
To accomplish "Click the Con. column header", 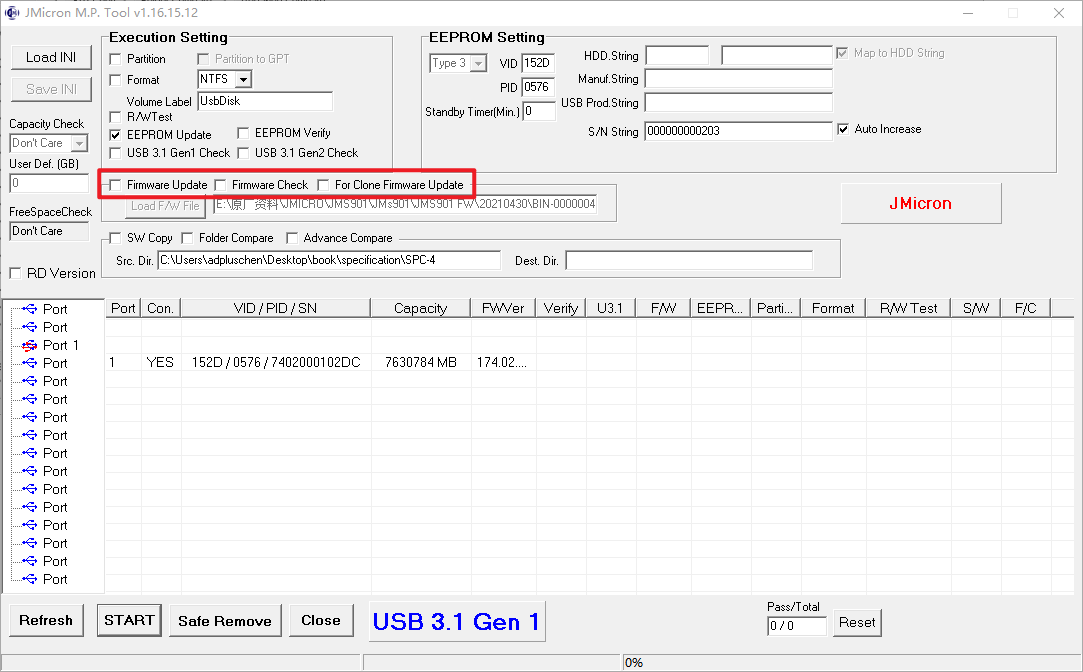I will coord(161,308).
